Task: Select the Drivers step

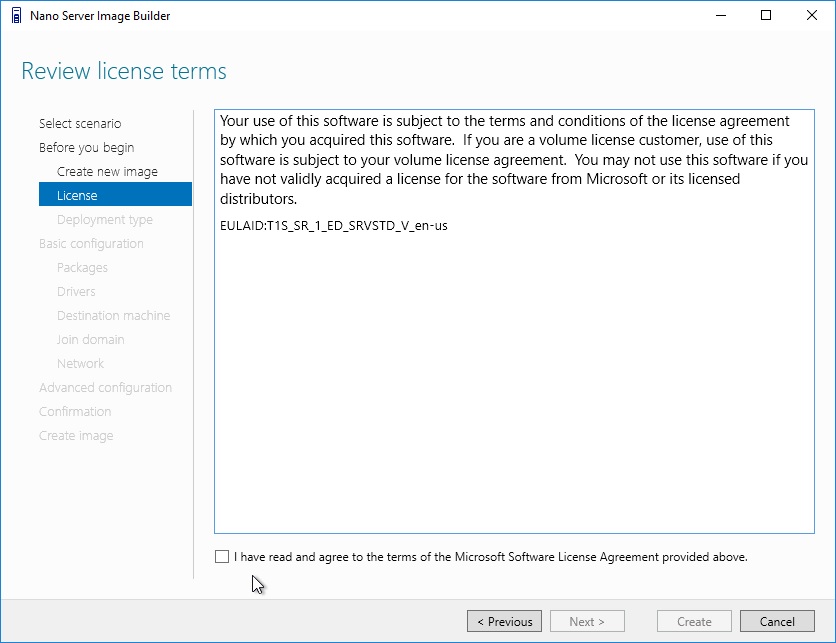Action: (76, 292)
